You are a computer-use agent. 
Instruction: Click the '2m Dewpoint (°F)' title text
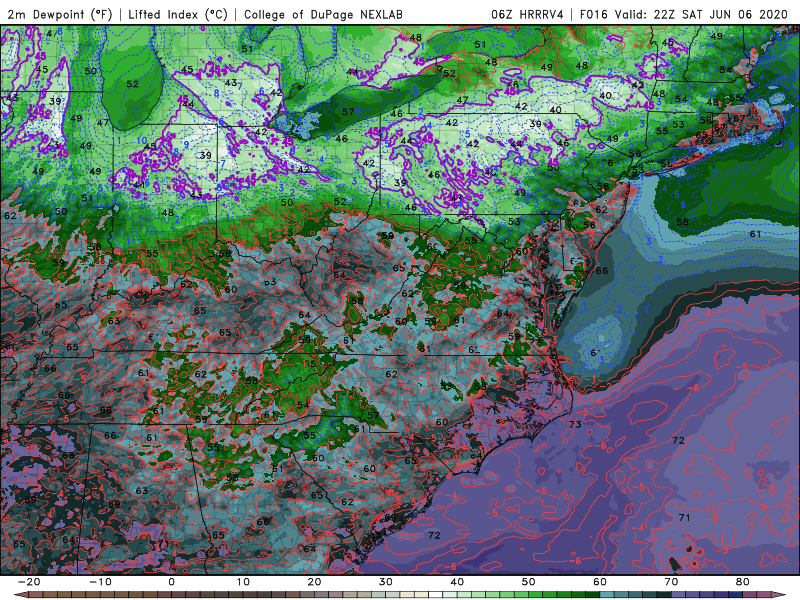59,15
